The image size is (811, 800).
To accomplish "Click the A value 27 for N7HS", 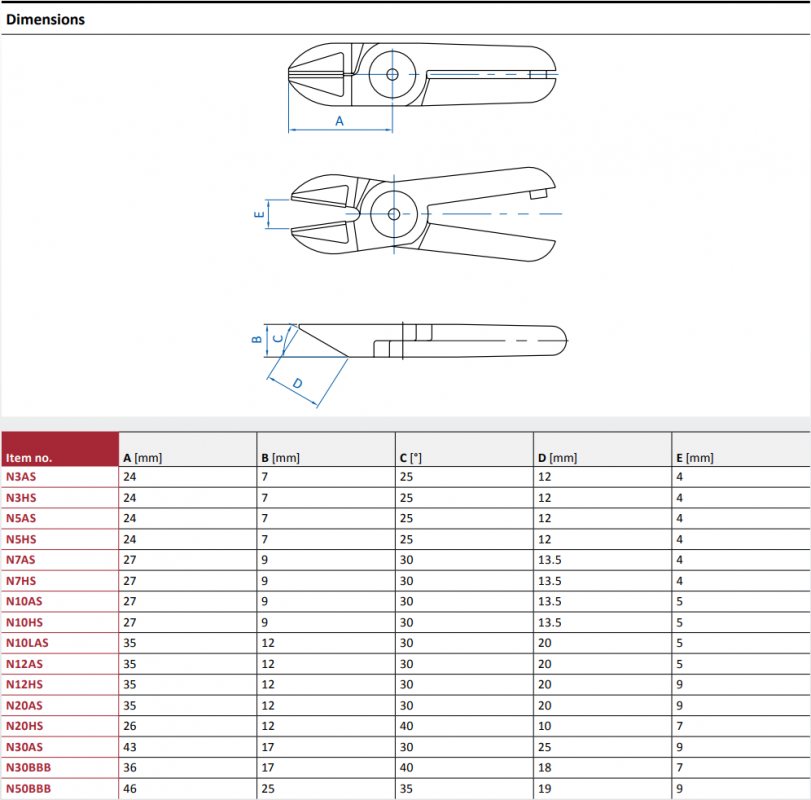I will [x=130, y=581].
